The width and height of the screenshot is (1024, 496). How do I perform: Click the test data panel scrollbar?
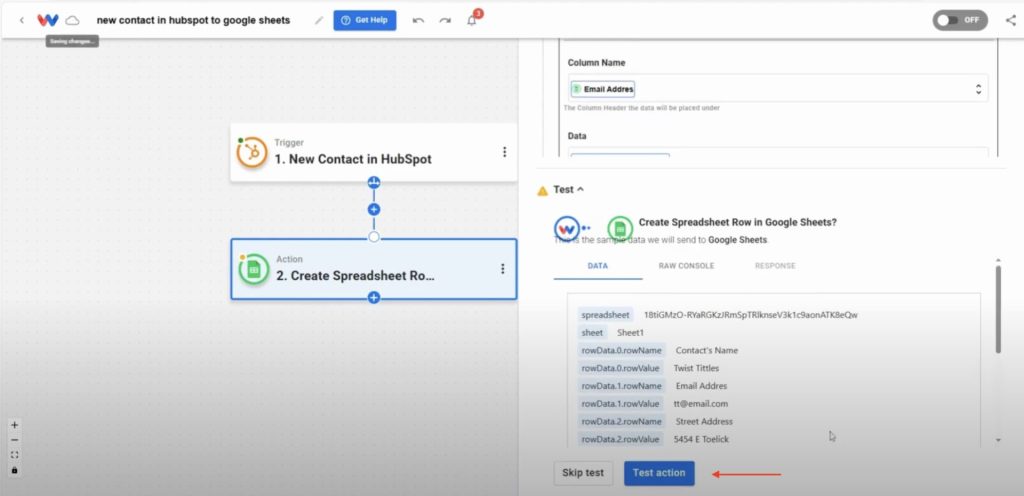tap(998, 309)
